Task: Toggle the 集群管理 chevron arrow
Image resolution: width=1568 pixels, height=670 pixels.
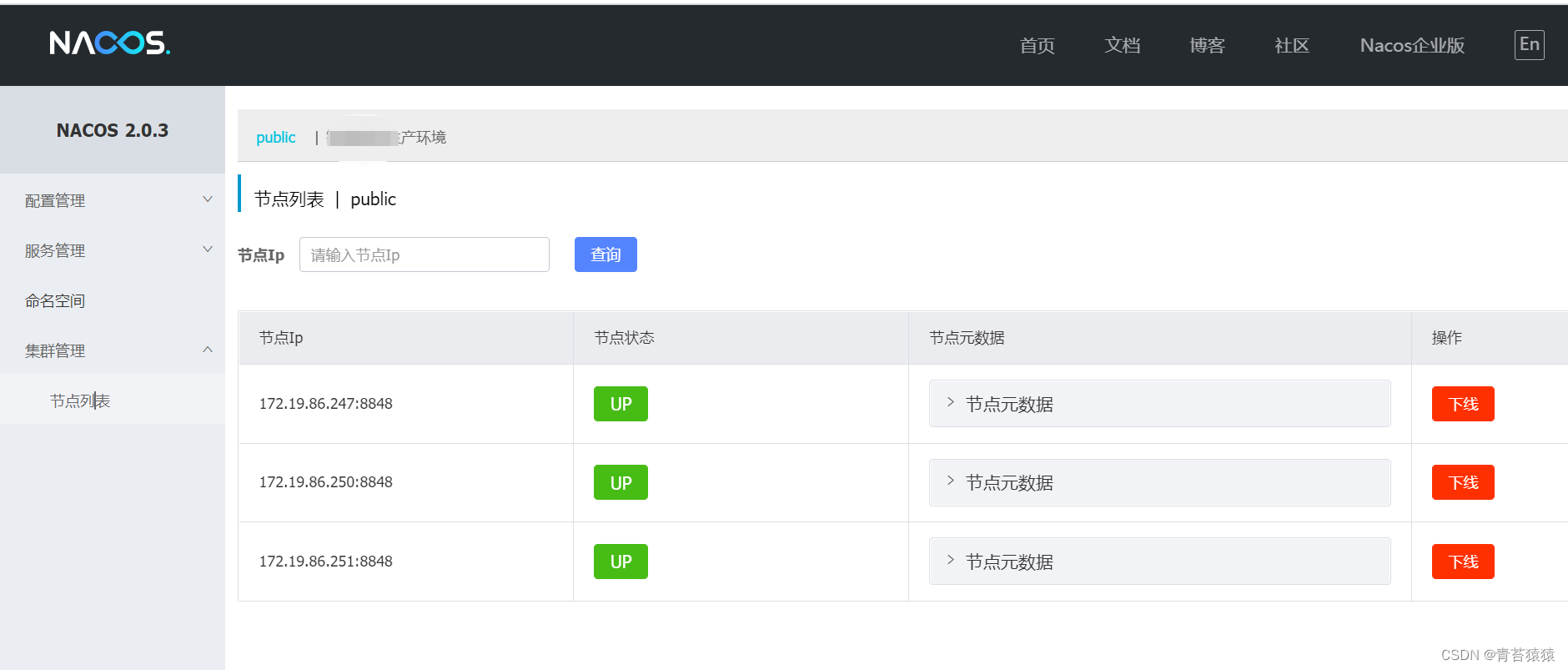Action: click(208, 350)
